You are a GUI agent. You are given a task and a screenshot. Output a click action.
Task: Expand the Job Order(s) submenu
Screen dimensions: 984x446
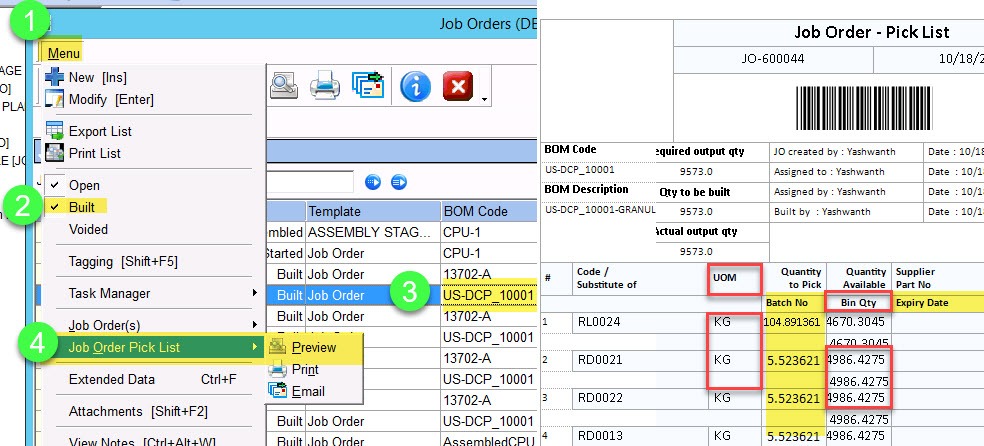point(104,325)
